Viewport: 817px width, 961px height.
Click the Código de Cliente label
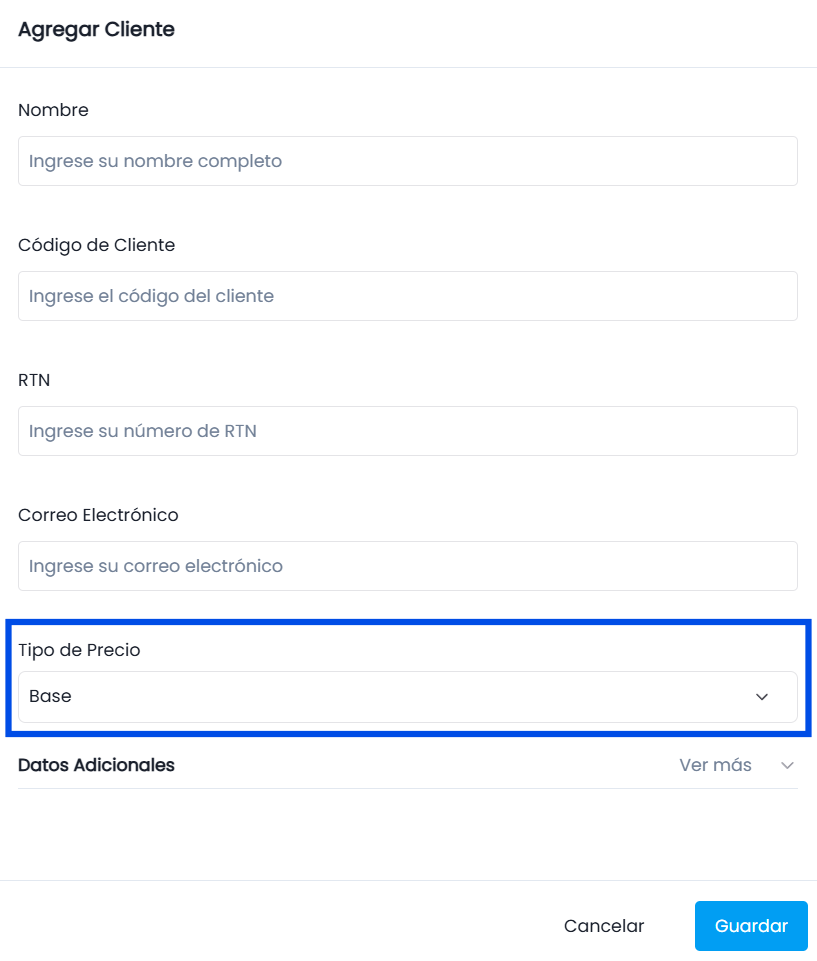pos(96,245)
